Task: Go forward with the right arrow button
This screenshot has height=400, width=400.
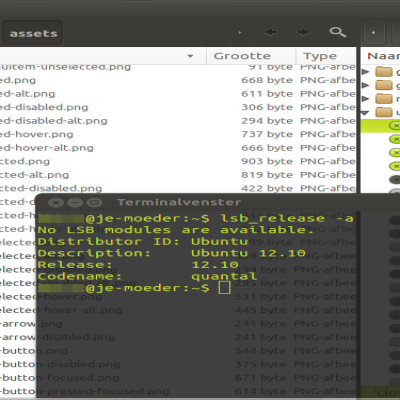Action: [x=303, y=32]
